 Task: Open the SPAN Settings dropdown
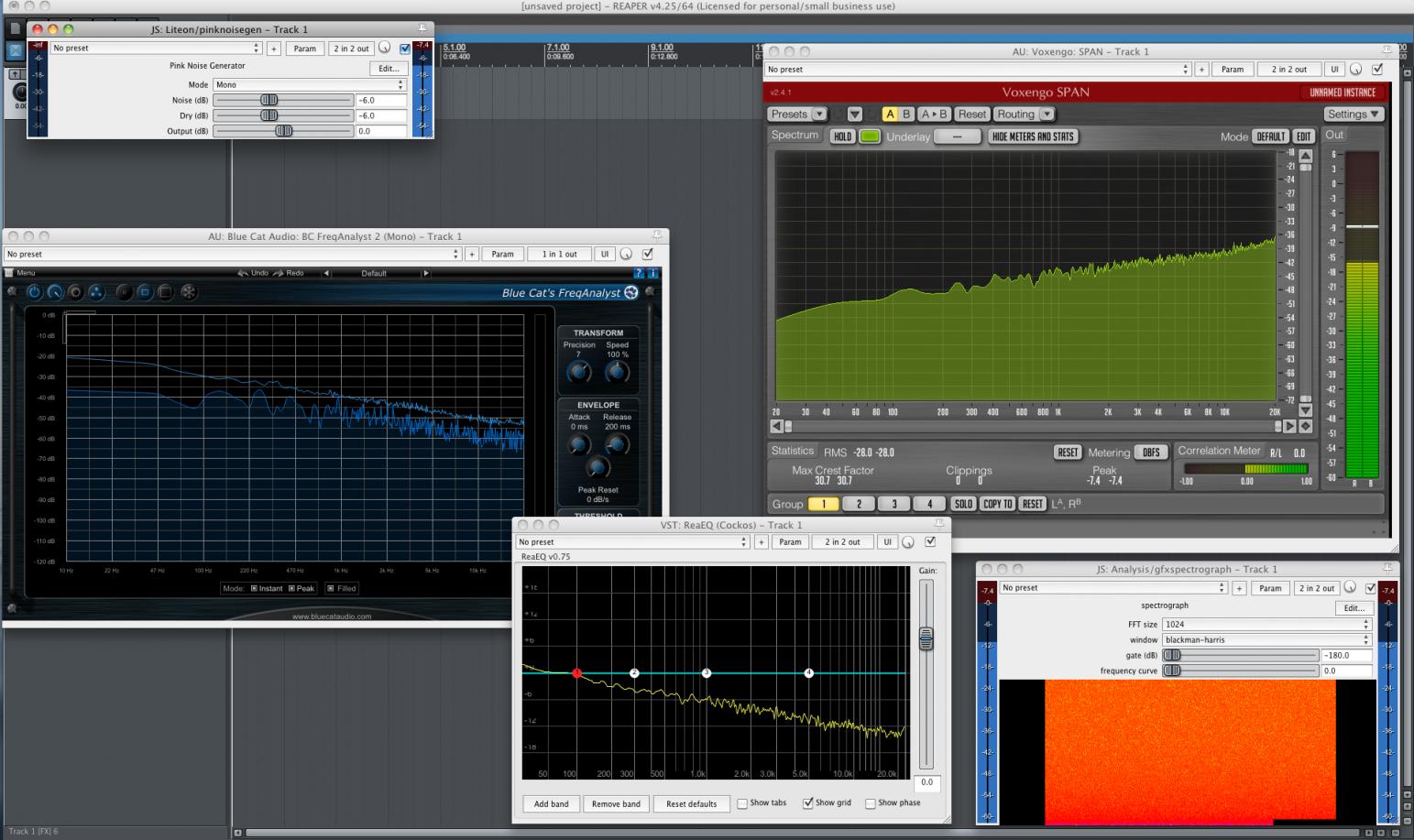pyautogui.click(x=1354, y=115)
